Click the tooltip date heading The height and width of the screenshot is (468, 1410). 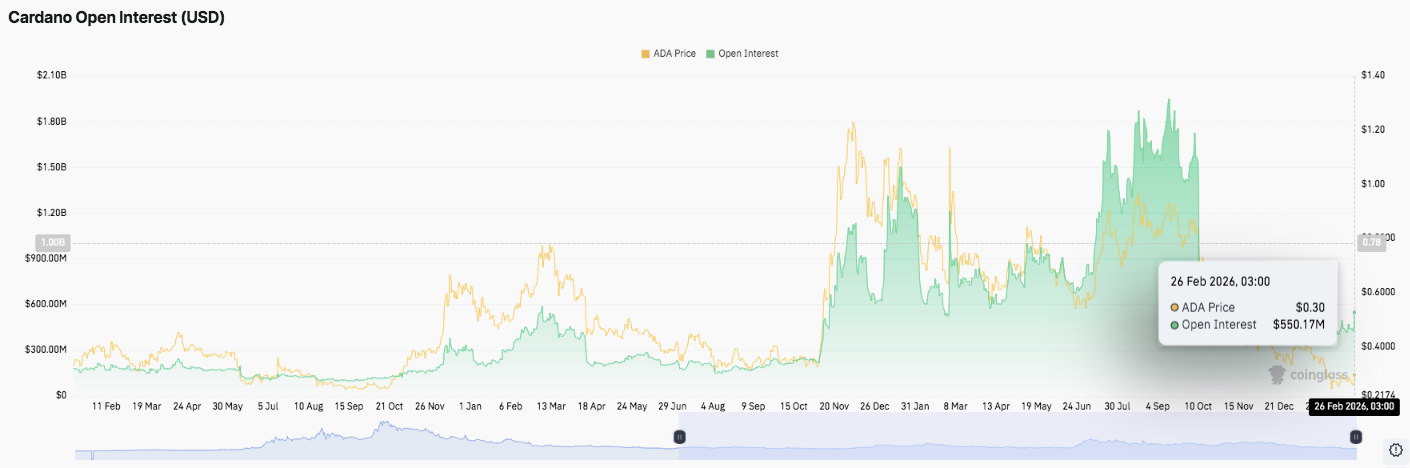1220,282
